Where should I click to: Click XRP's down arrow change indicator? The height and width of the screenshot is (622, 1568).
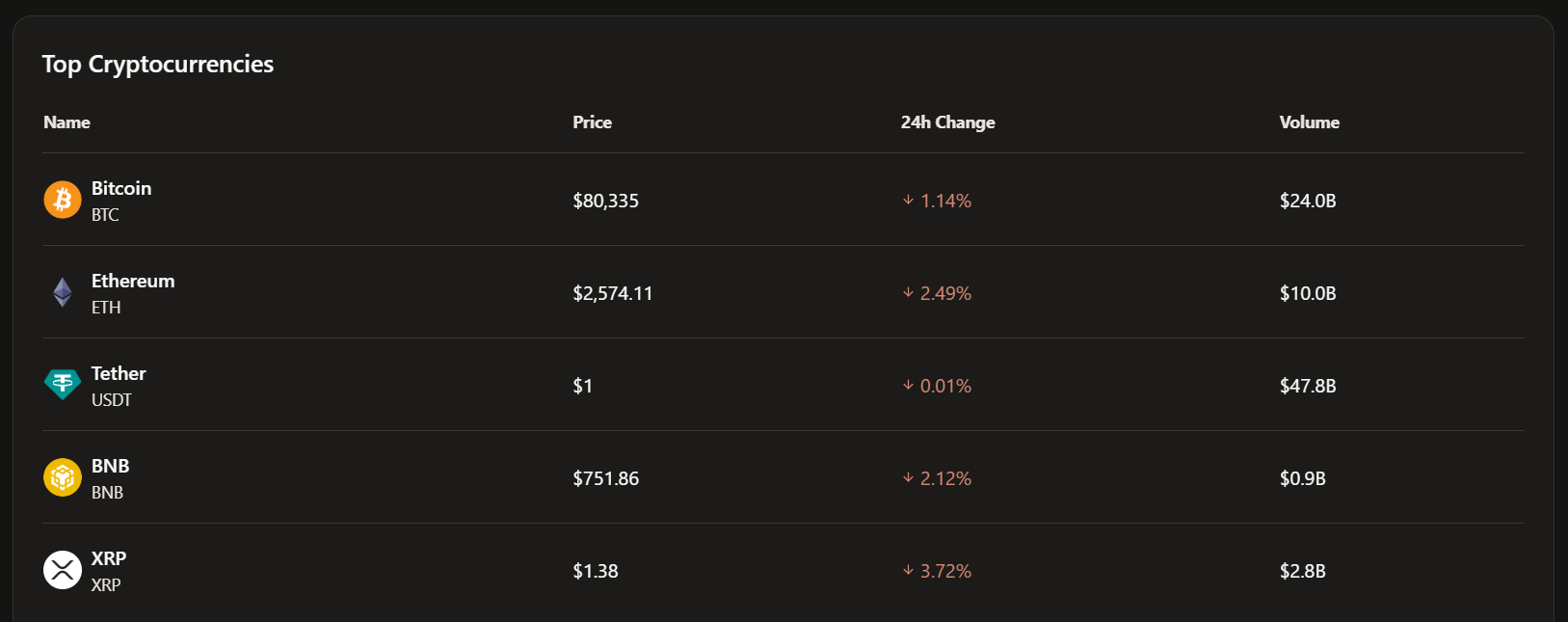[x=908, y=570]
